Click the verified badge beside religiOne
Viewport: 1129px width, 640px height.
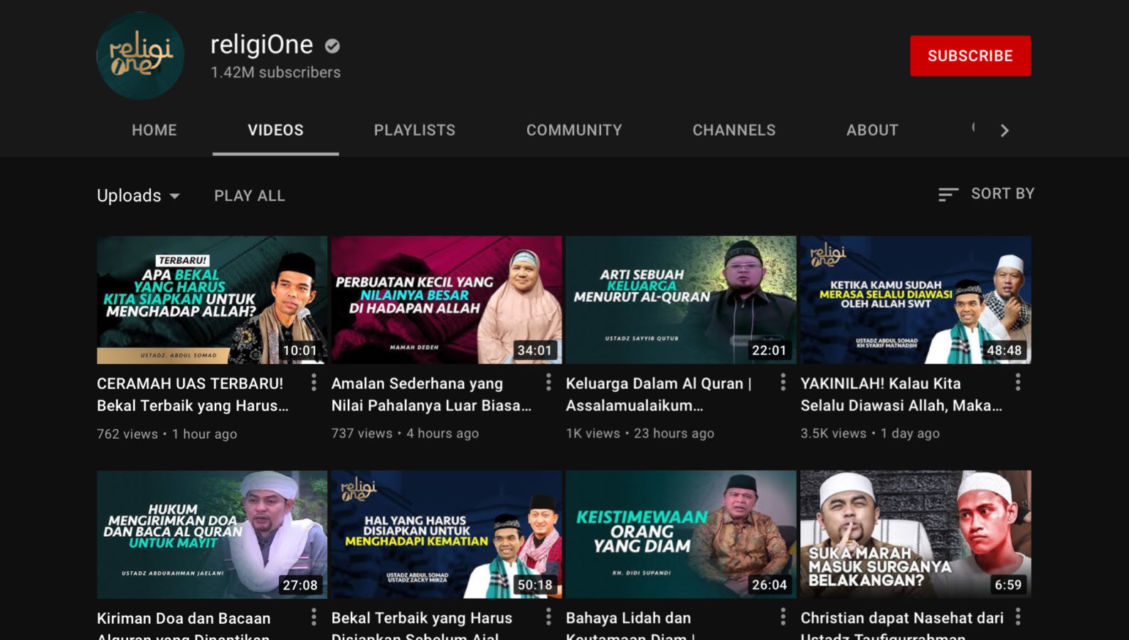[332, 46]
